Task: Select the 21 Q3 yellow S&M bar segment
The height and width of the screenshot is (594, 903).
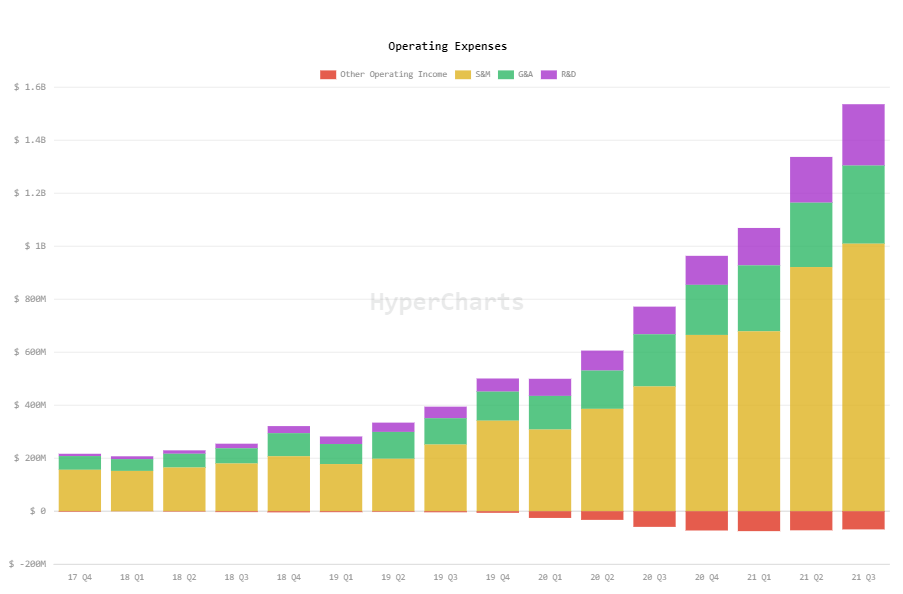Action: [x=863, y=377]
